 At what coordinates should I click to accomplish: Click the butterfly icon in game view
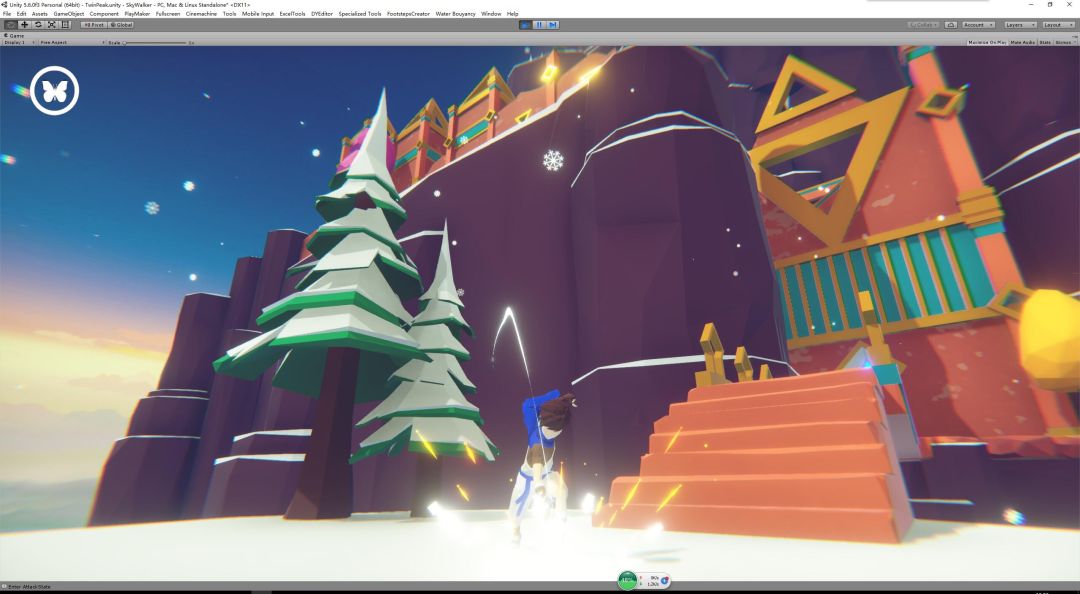pos(54,90)
